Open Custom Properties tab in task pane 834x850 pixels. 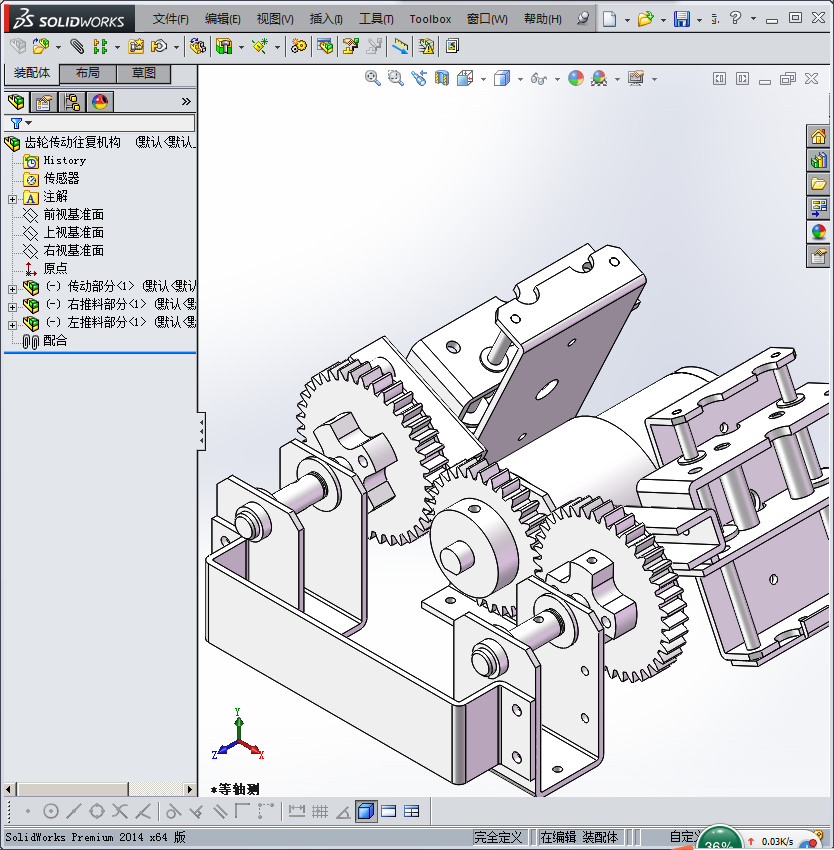819,256
